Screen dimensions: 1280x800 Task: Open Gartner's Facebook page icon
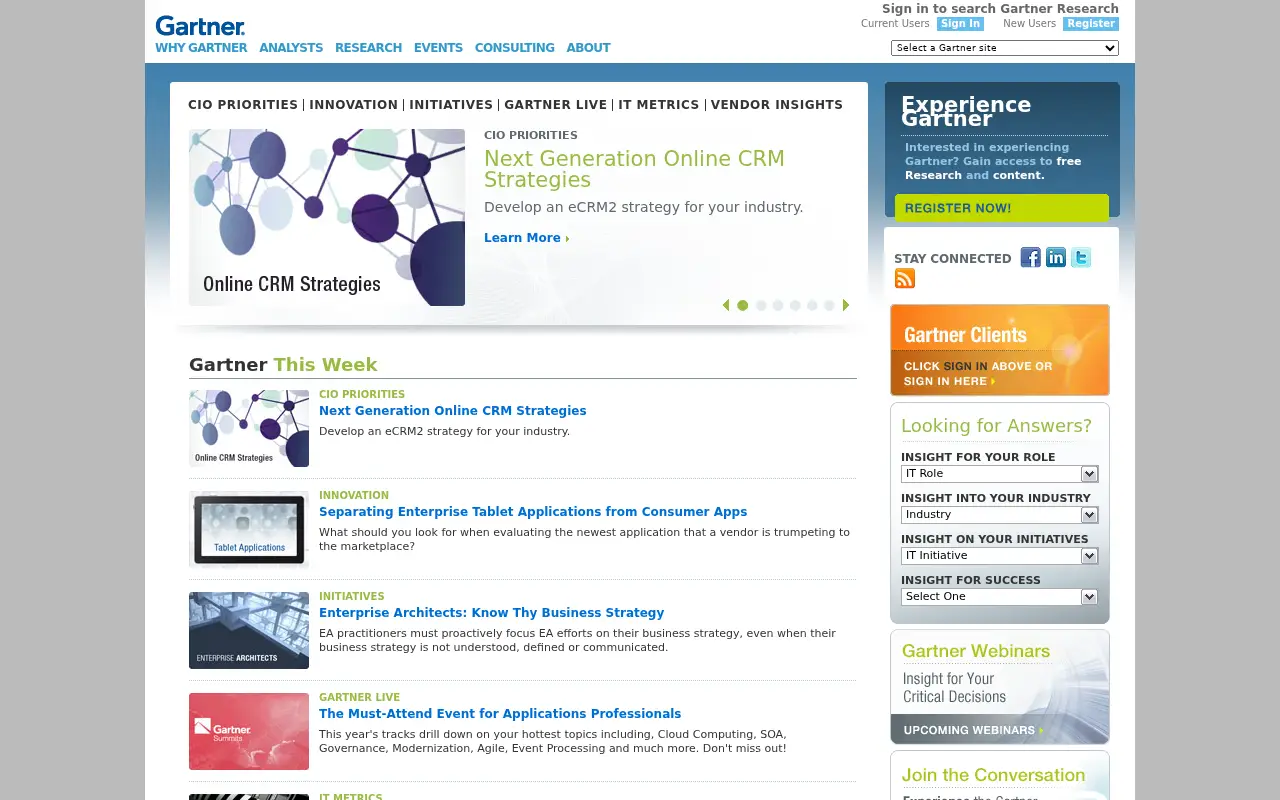point(1030,258)
